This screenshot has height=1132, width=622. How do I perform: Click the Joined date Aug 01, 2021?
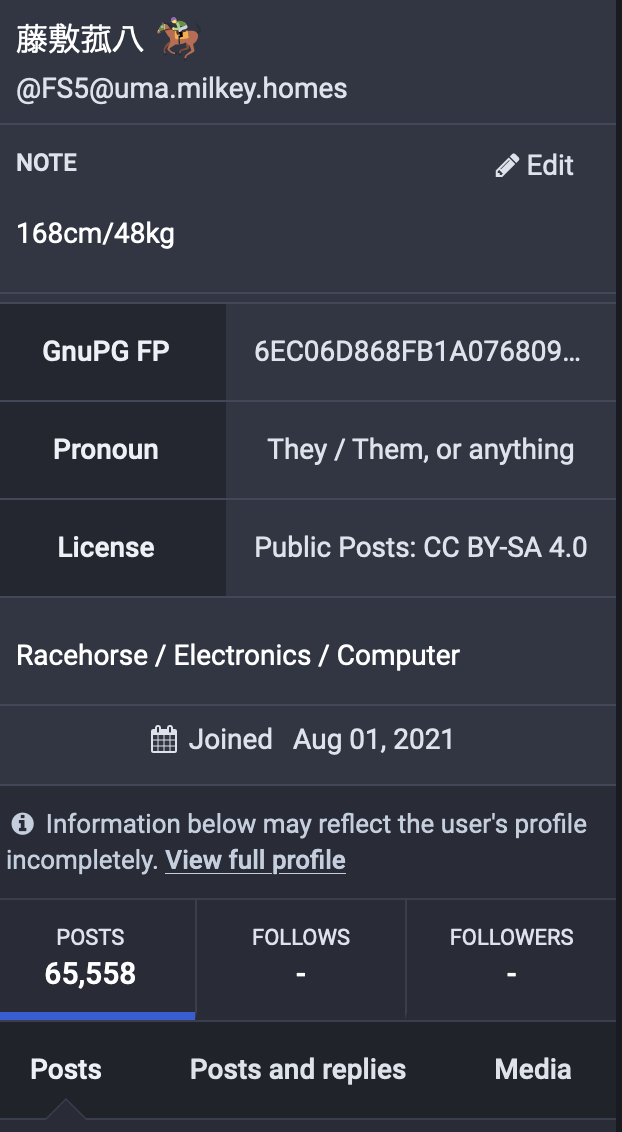click(x=373, y=740)
